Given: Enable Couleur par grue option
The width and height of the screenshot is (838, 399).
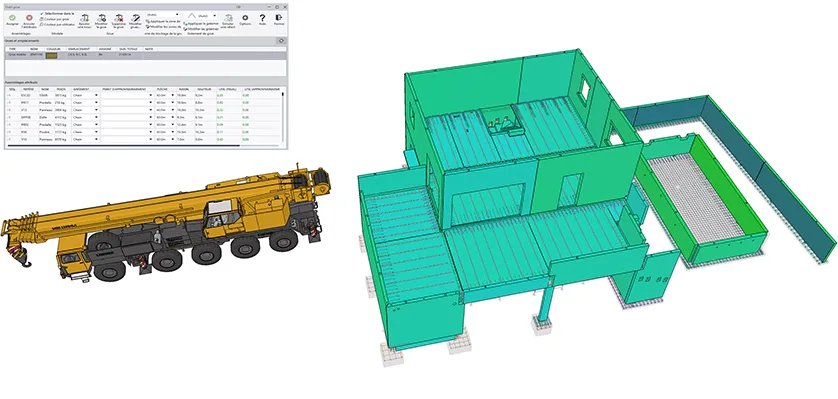Looking at the screenshot, I should [x=55, y=19].
